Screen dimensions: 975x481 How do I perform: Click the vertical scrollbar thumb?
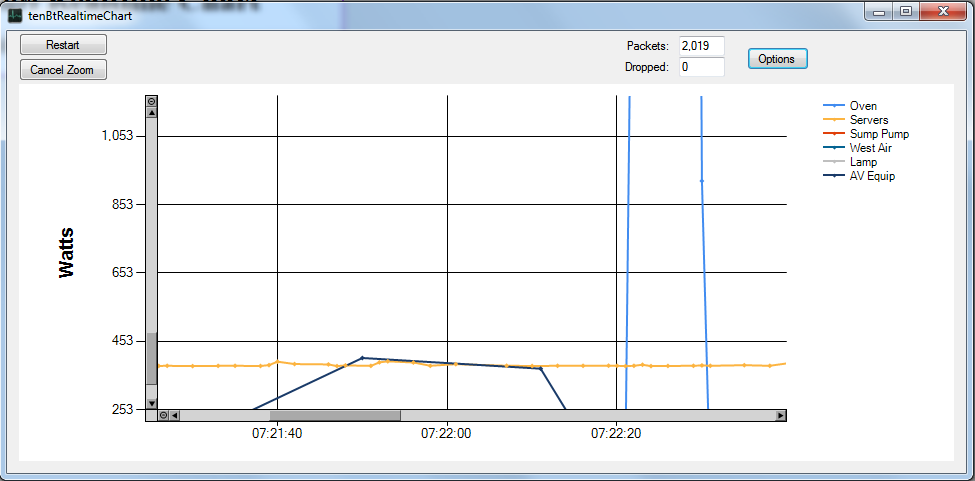point(152,358)
